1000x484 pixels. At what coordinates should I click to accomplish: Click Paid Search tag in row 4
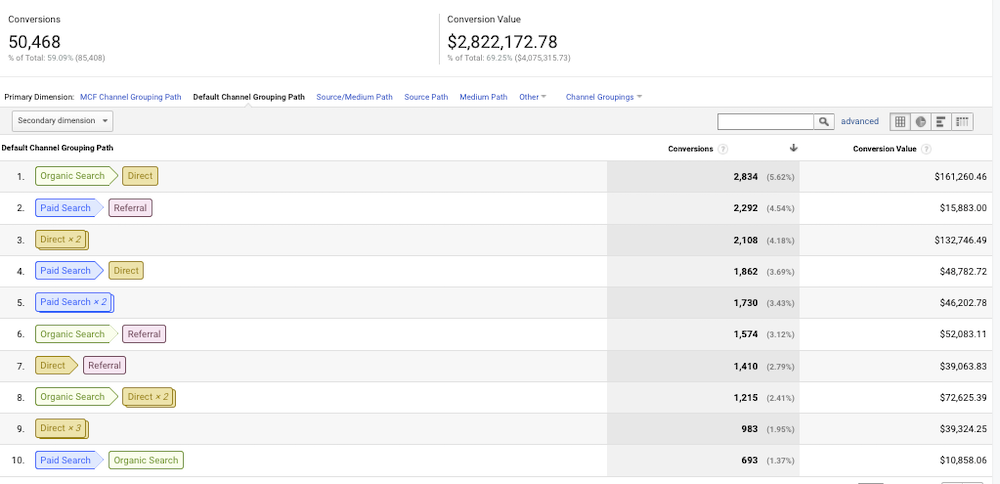click(70, 271)
